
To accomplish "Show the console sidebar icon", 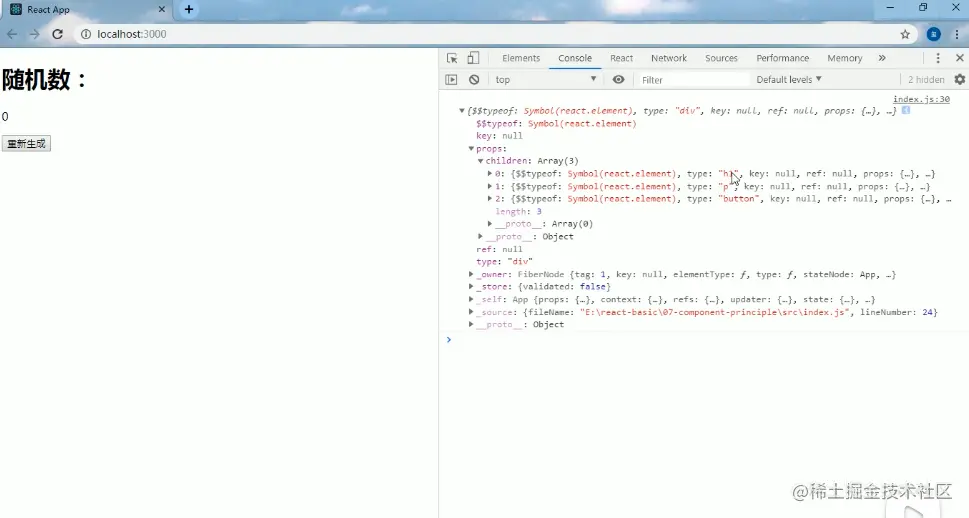I will click(x=451, y=80).
